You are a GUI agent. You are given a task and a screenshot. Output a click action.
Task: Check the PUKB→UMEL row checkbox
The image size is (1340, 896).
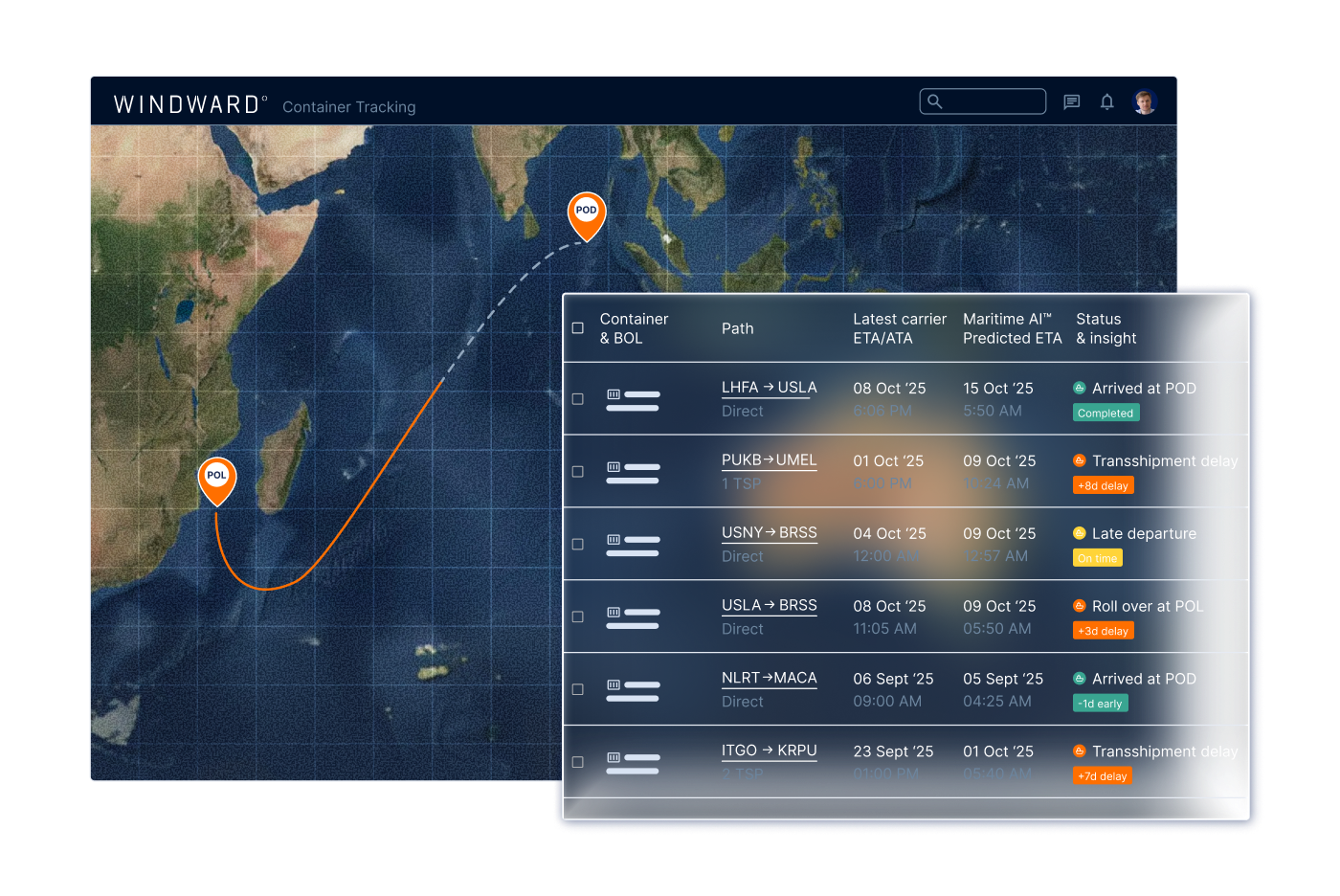[577, 472]
